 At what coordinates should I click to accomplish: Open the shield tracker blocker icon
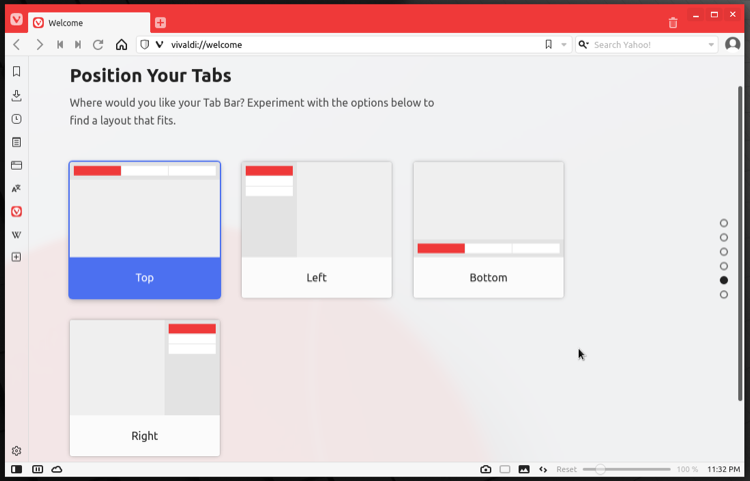[144, 44]
